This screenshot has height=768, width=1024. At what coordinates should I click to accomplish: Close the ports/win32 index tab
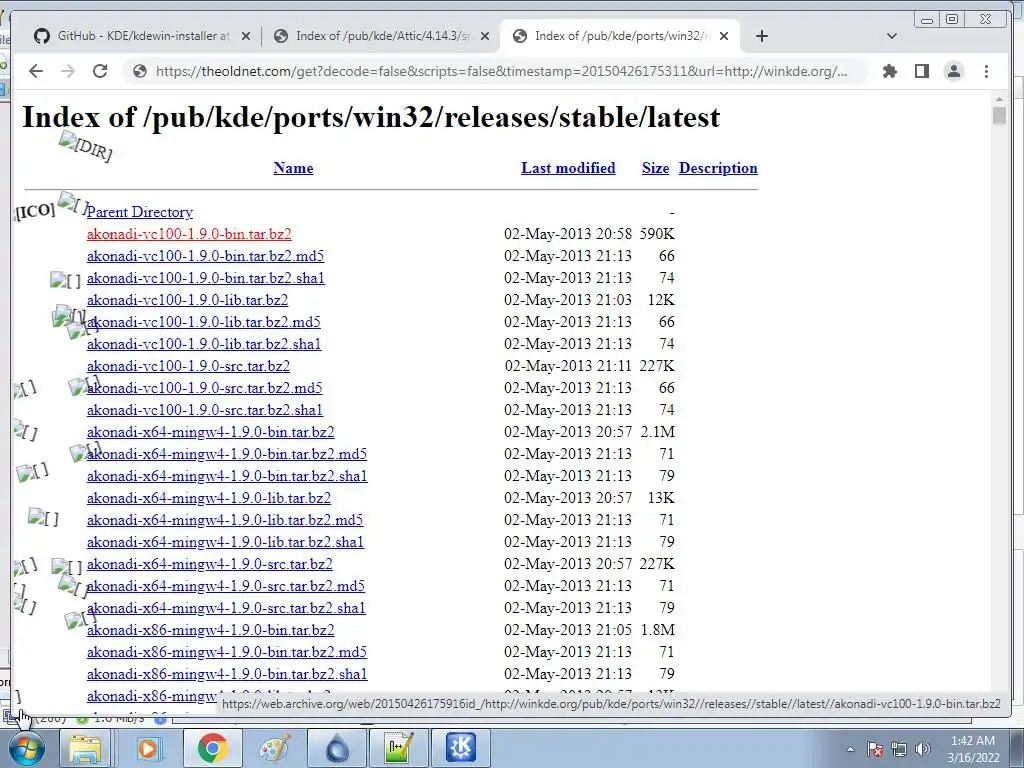click(724, 37)
